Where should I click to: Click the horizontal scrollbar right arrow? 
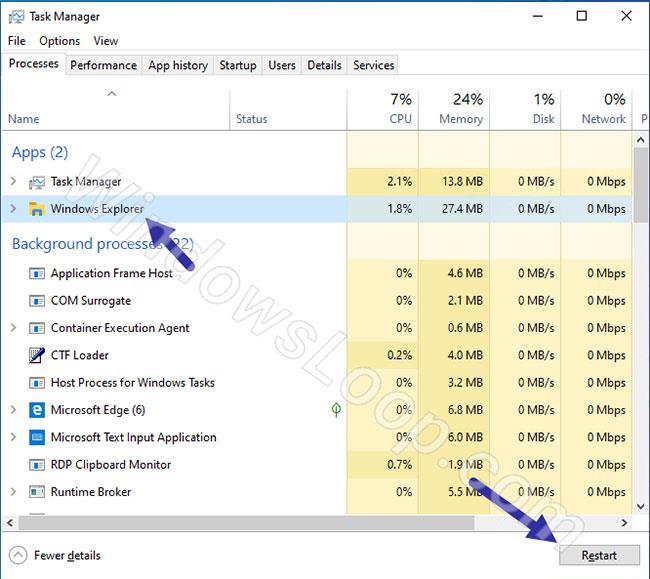point(624,523)
